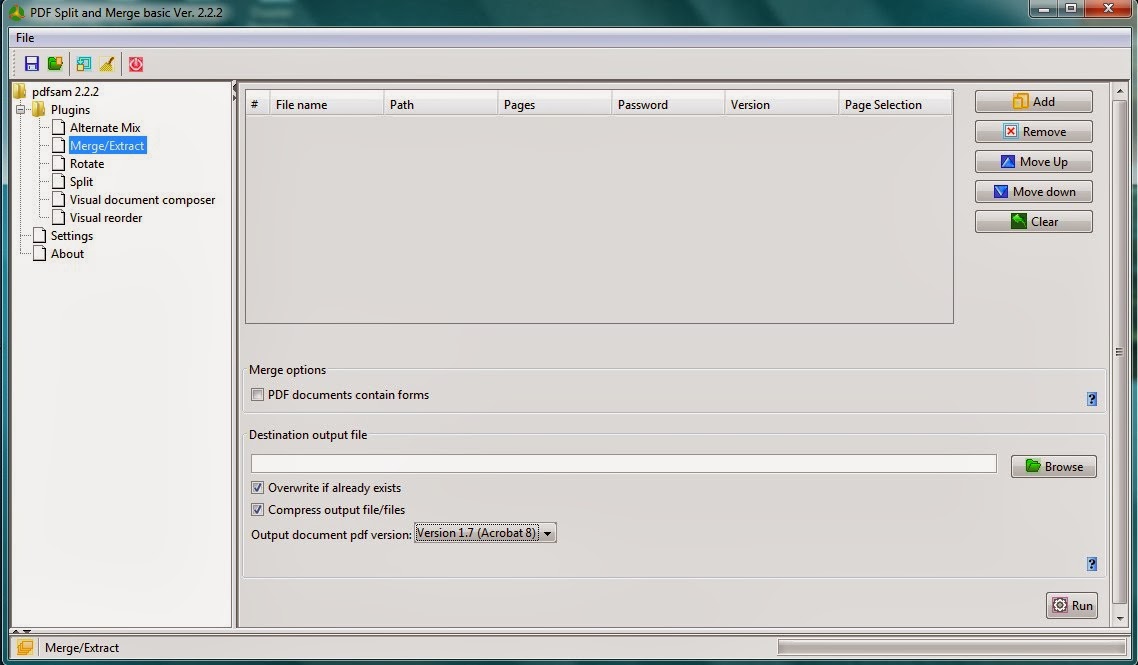Viewport: 1138px width, 665px height.
Task: Click the pdfsam 2.2.2 root folder icon
Action: click(x=20, y=91)
